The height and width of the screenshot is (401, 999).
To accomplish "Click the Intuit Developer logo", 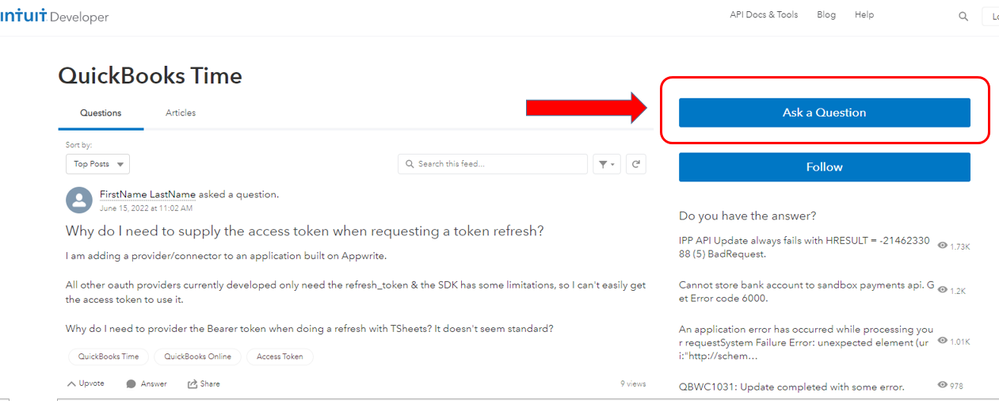I will point(54,17).
